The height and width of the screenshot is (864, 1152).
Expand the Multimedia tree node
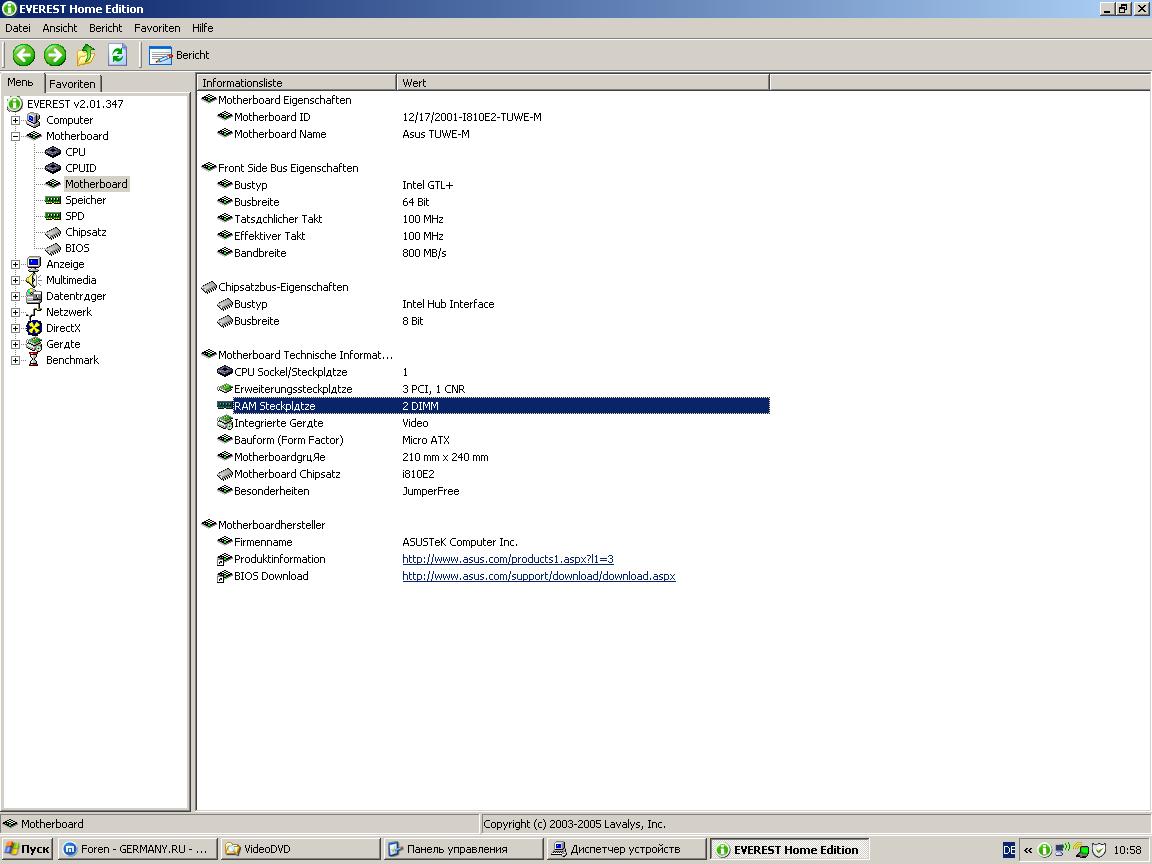coord(15,281)
